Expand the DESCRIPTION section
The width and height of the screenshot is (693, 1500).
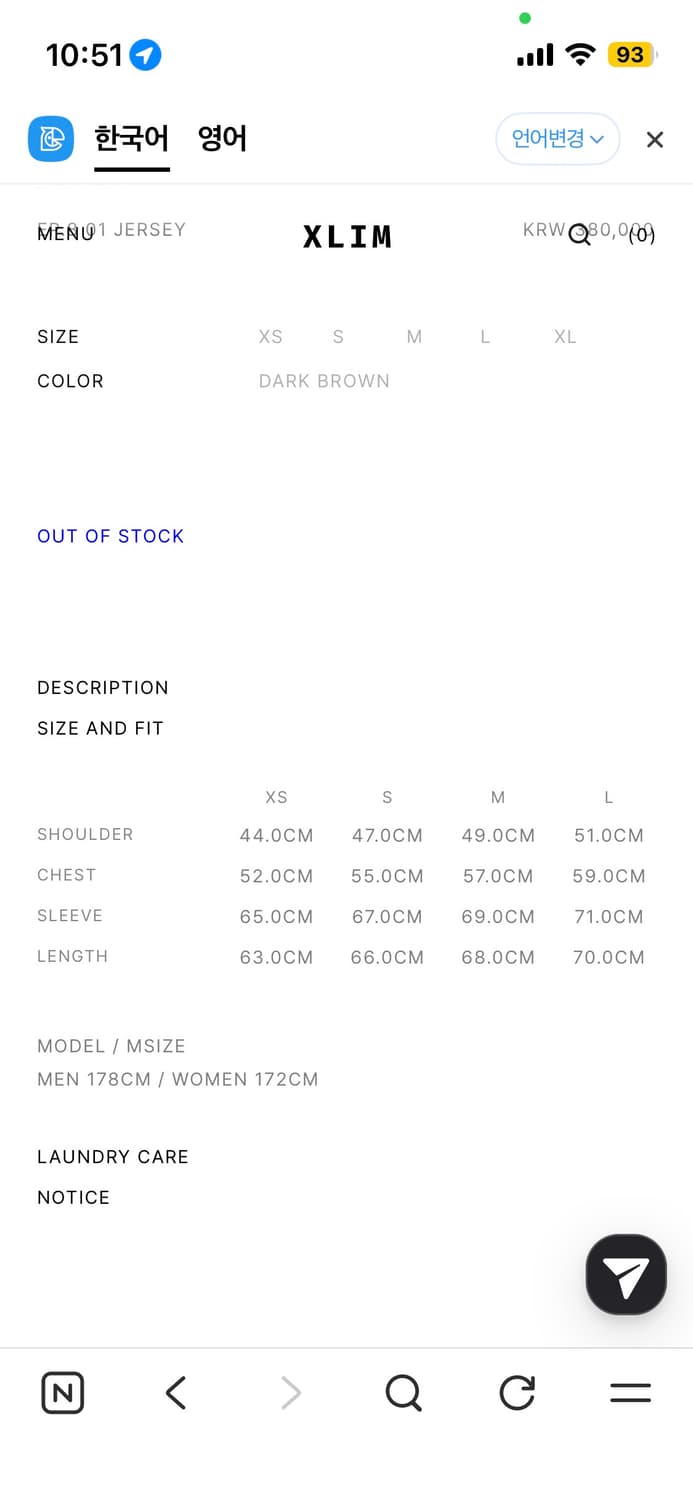pos(103,688)
